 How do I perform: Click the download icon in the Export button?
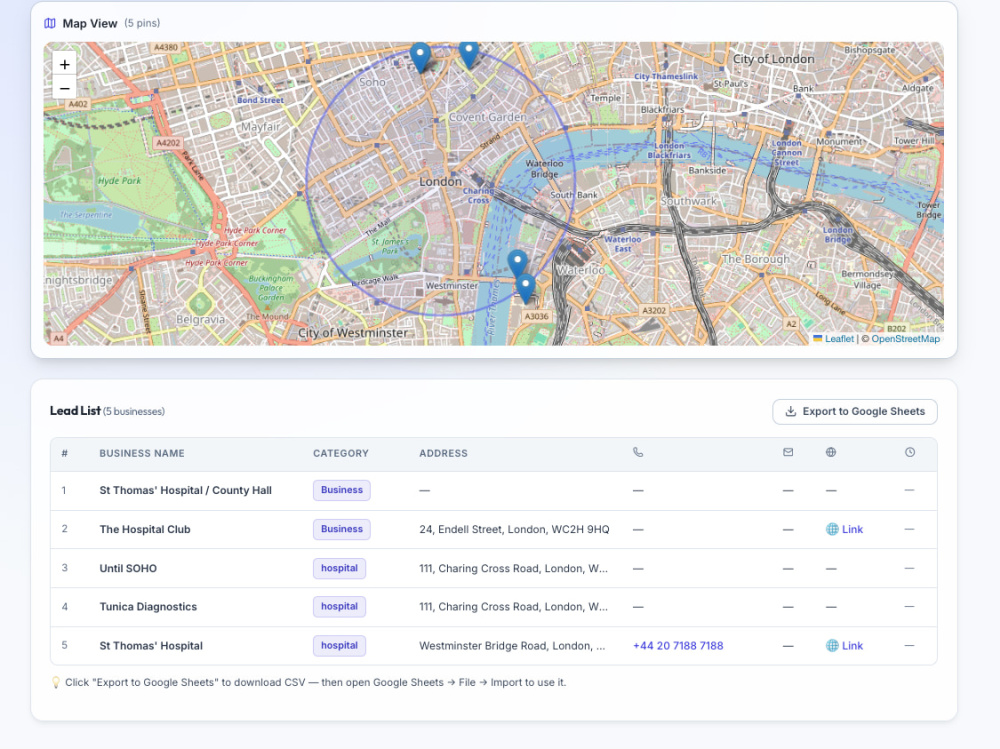pyautogui.click(x=790, y=412)
